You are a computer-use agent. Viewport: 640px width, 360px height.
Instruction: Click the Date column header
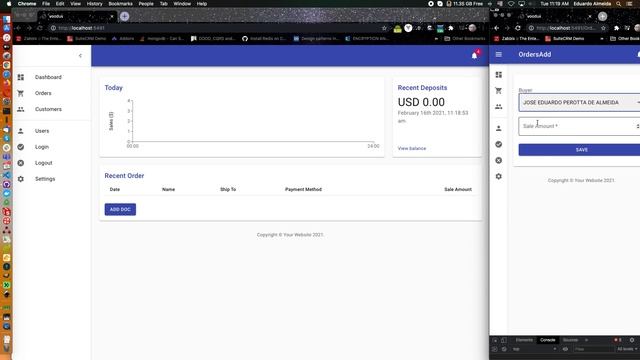pyautogui.click(x=115, y=189)
